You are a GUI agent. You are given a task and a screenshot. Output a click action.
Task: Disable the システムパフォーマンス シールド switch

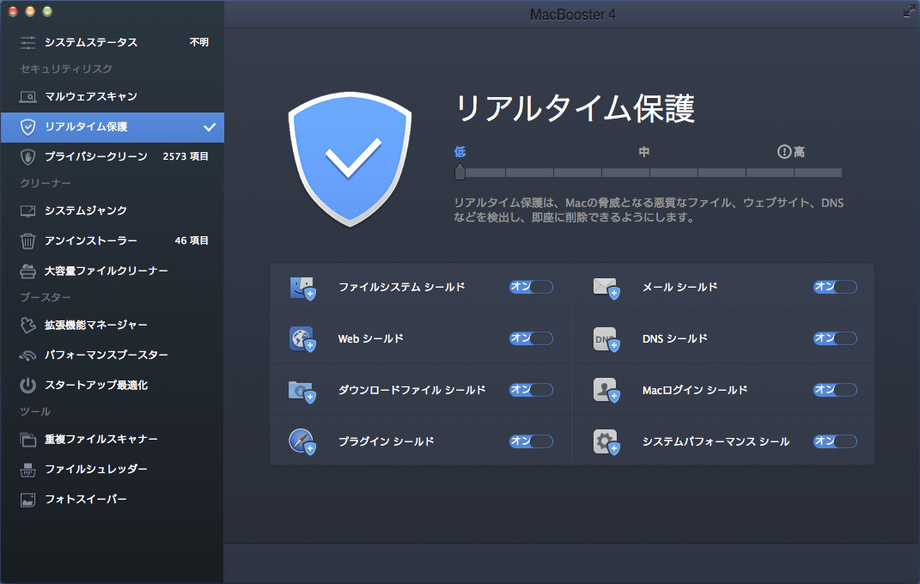tap(835, 441)
